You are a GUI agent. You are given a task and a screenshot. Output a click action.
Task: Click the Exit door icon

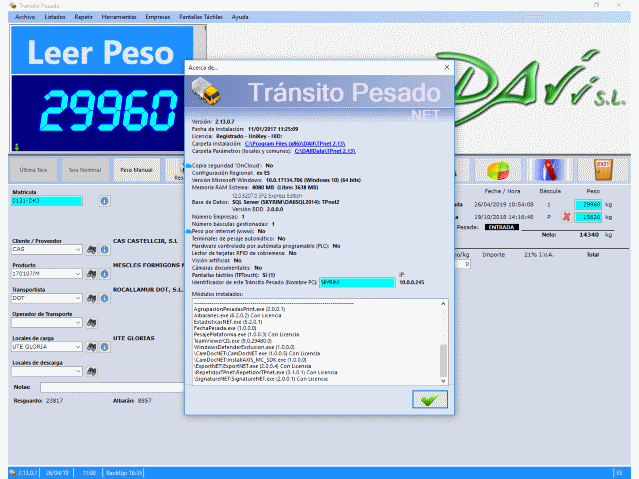coord(602,170)
